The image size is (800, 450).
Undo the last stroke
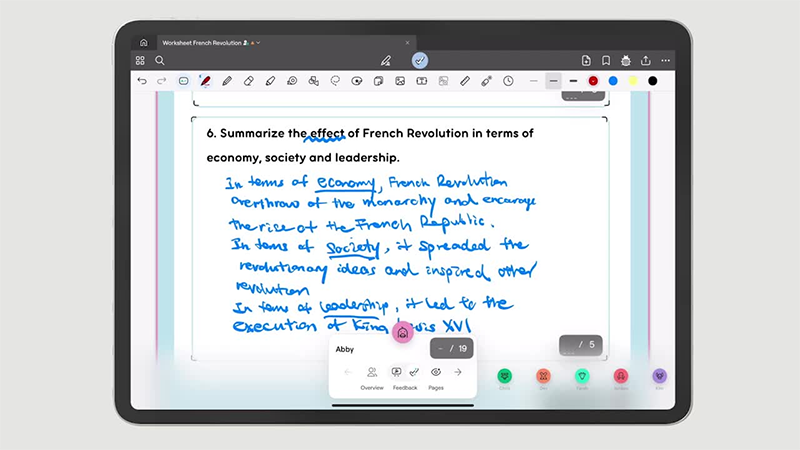coord(142,81)
